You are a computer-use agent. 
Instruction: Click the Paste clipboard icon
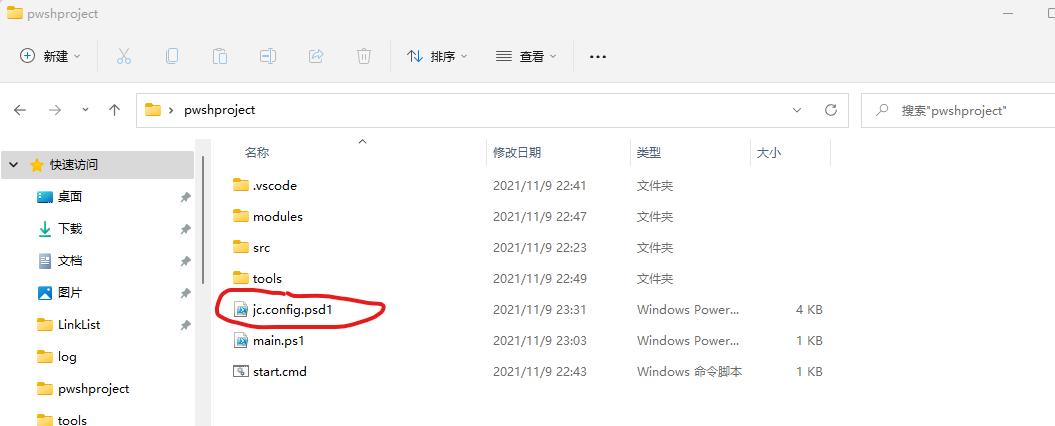(x=219, y=57)
